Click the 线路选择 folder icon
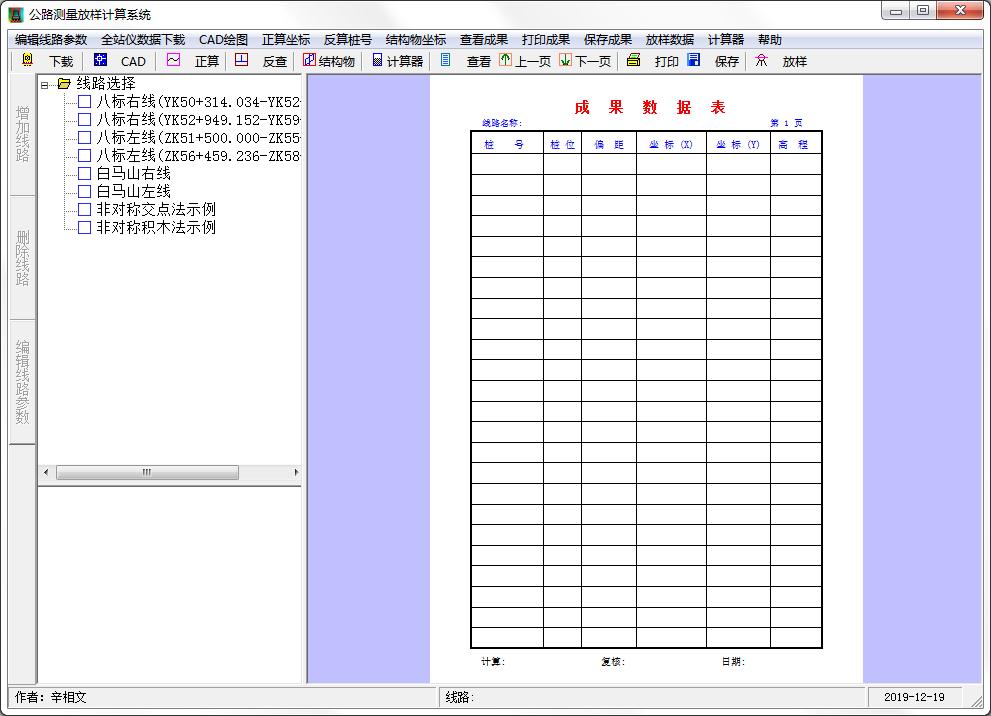 (64, 83)
